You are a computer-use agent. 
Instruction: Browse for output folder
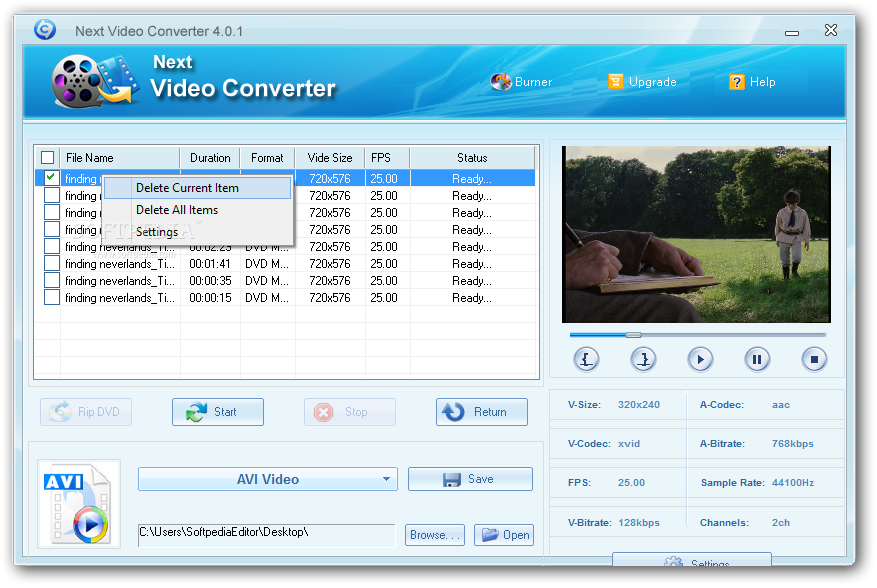point(435,535)
